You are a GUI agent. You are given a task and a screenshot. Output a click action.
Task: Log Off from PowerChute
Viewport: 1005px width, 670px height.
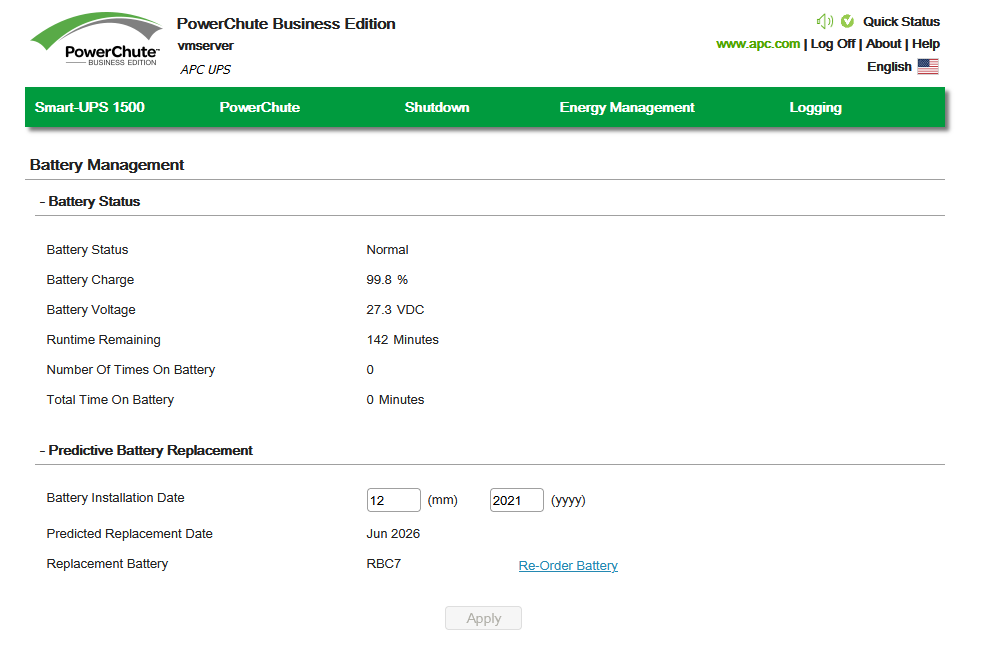pyautogui.click(x=832, y=44)
